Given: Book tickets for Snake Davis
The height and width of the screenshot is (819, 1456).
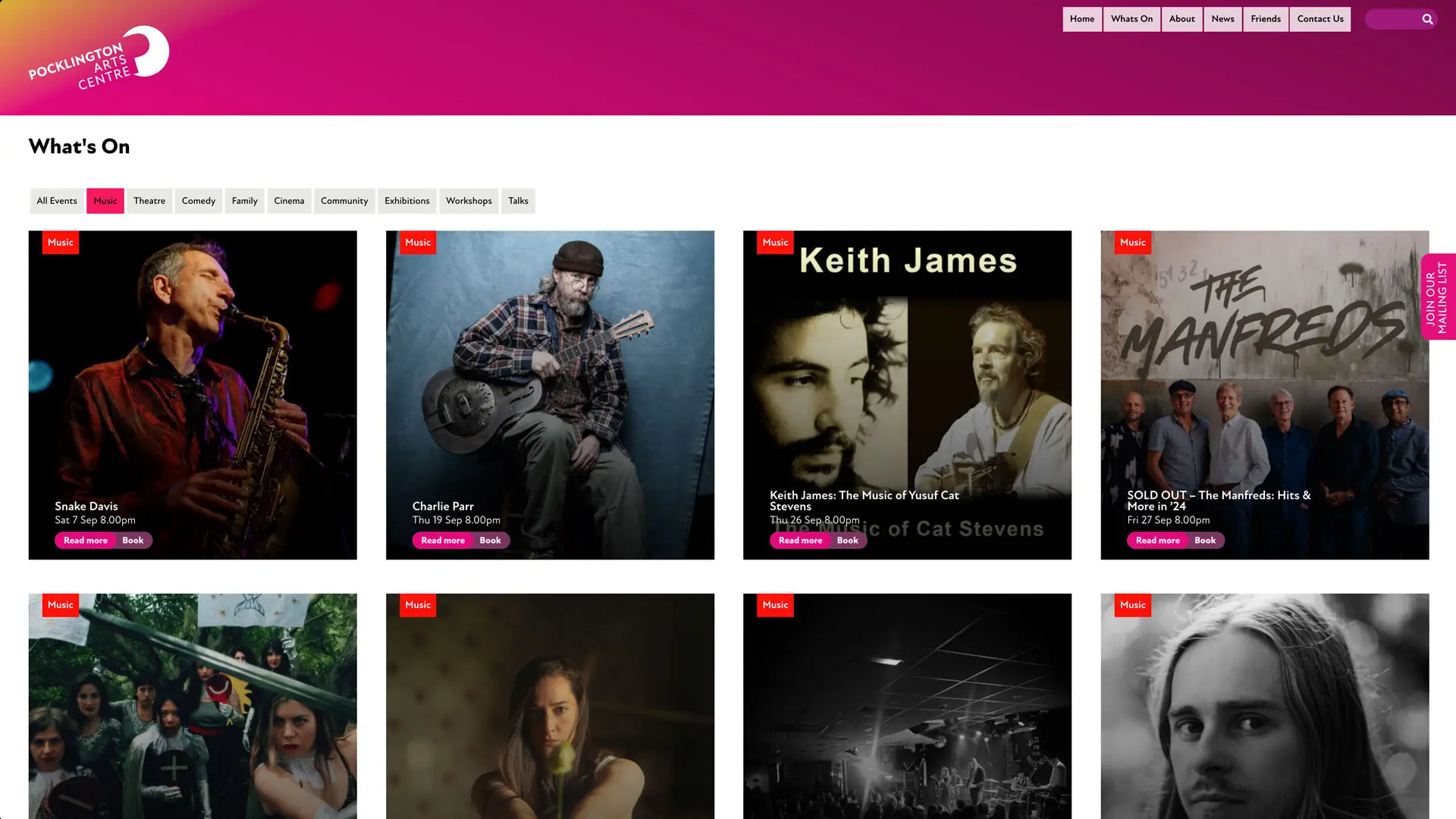Looking at the screenshot, I should coord(133,541).
